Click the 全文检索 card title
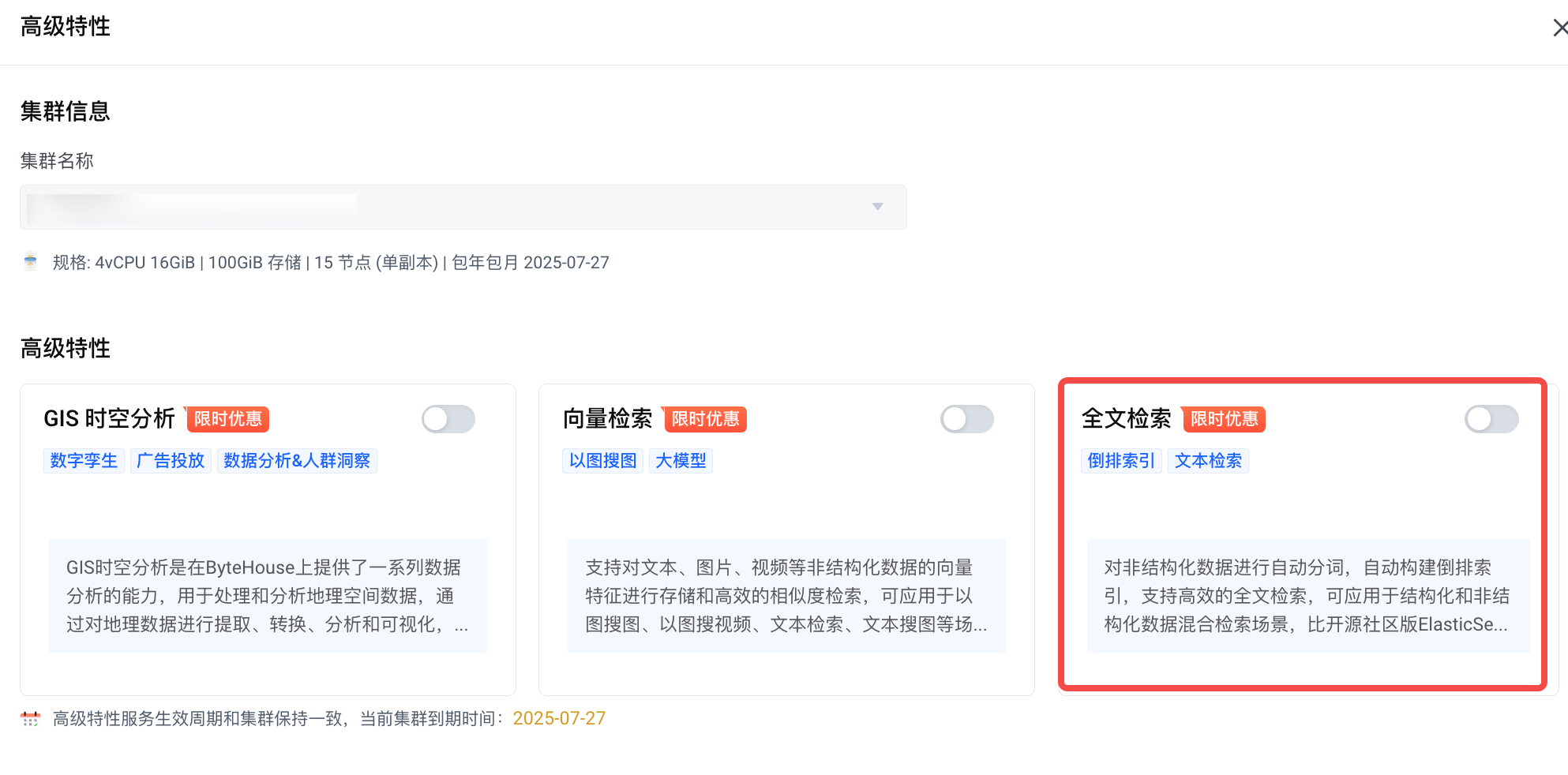 coord(1126,418)
